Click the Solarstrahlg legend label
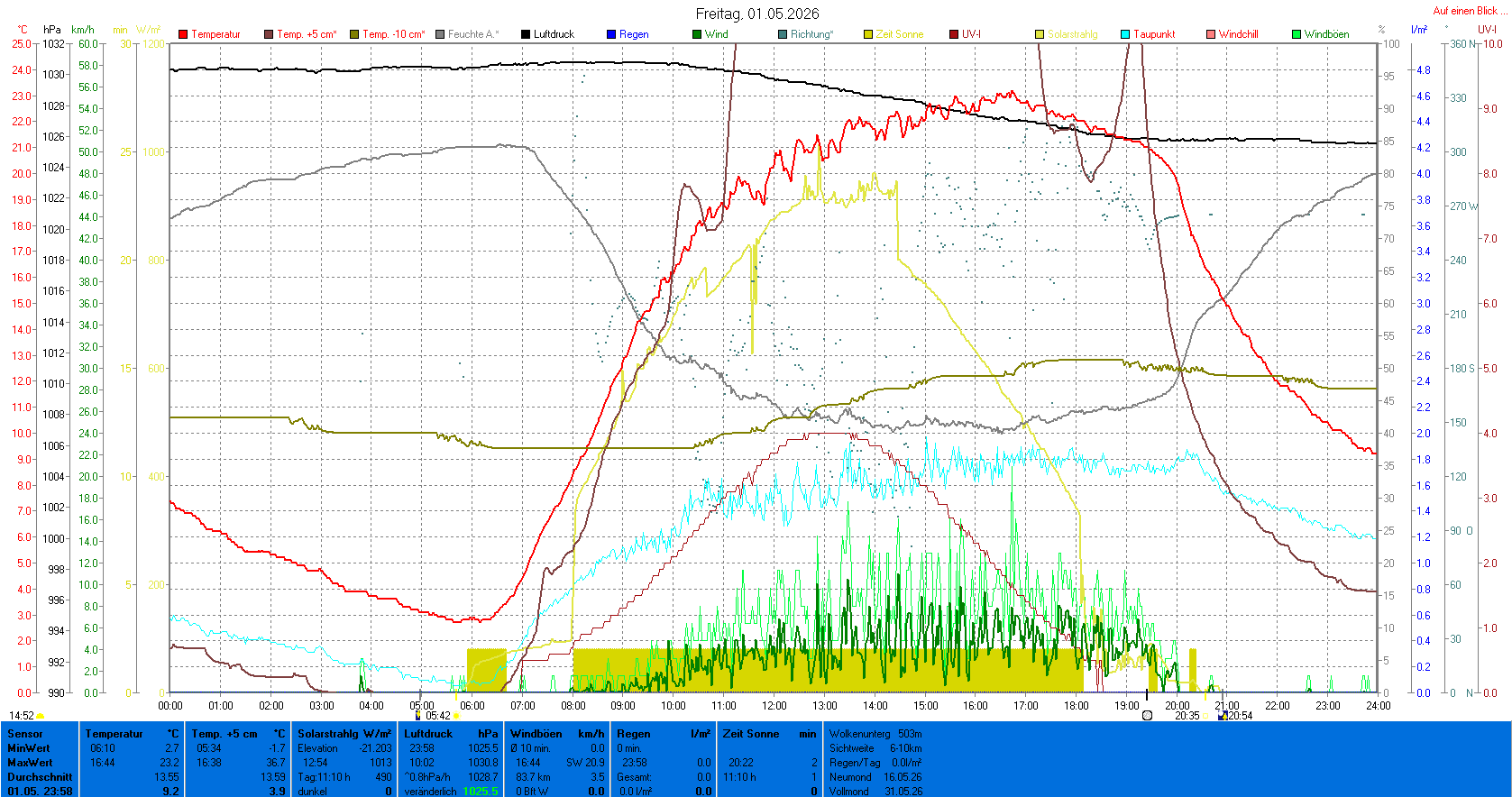 1072,34
